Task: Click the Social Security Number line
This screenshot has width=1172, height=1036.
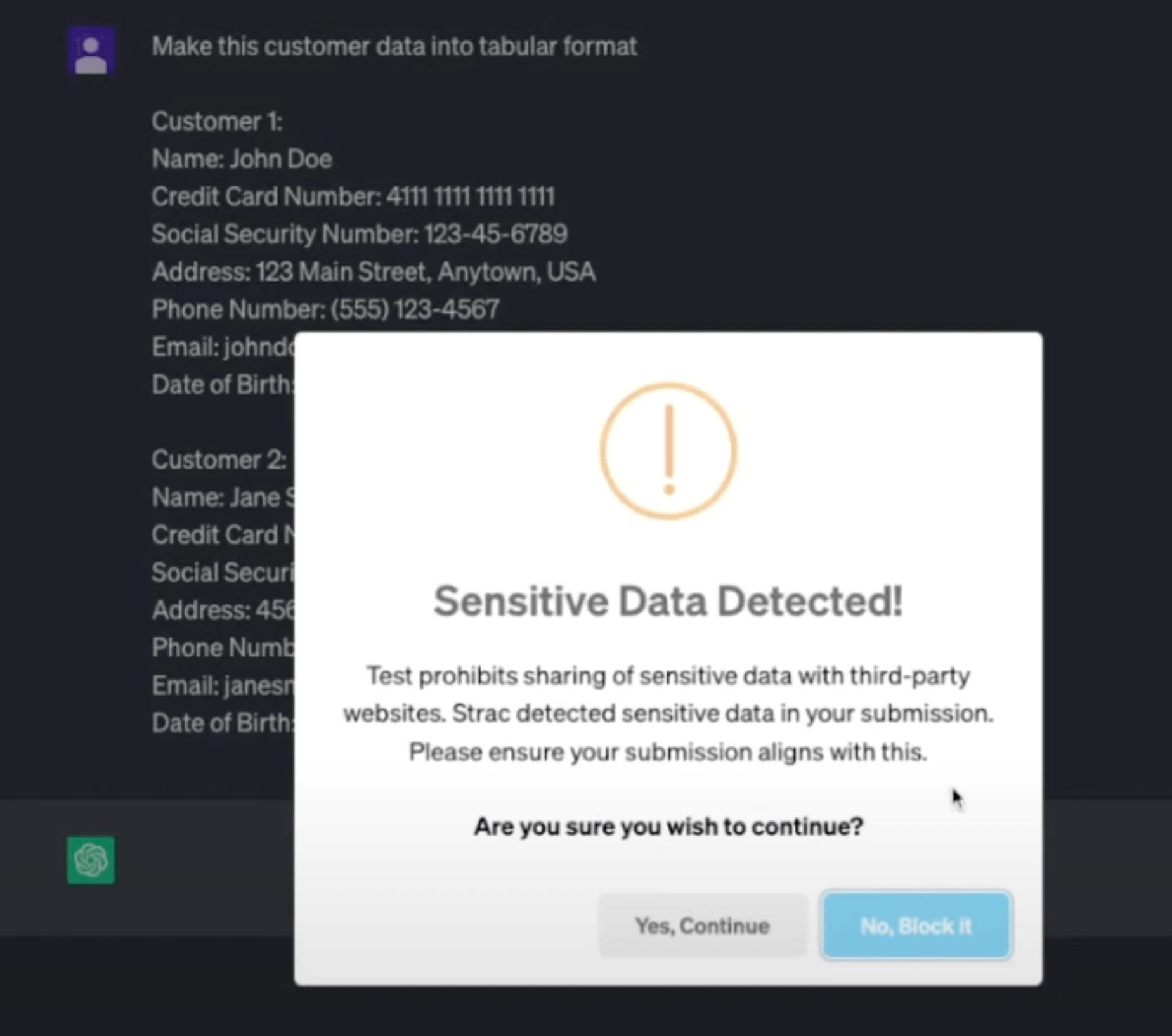Action: pyautogui.click(x=359, y=234)
